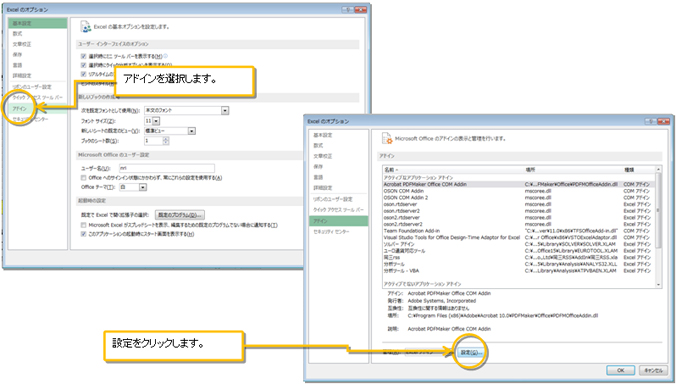Image resolution: width=676 pixels, height=384 pixels.
Task: Select 基本設定 in the front add-ins dialog sidebar
Action: coord(339,135)
